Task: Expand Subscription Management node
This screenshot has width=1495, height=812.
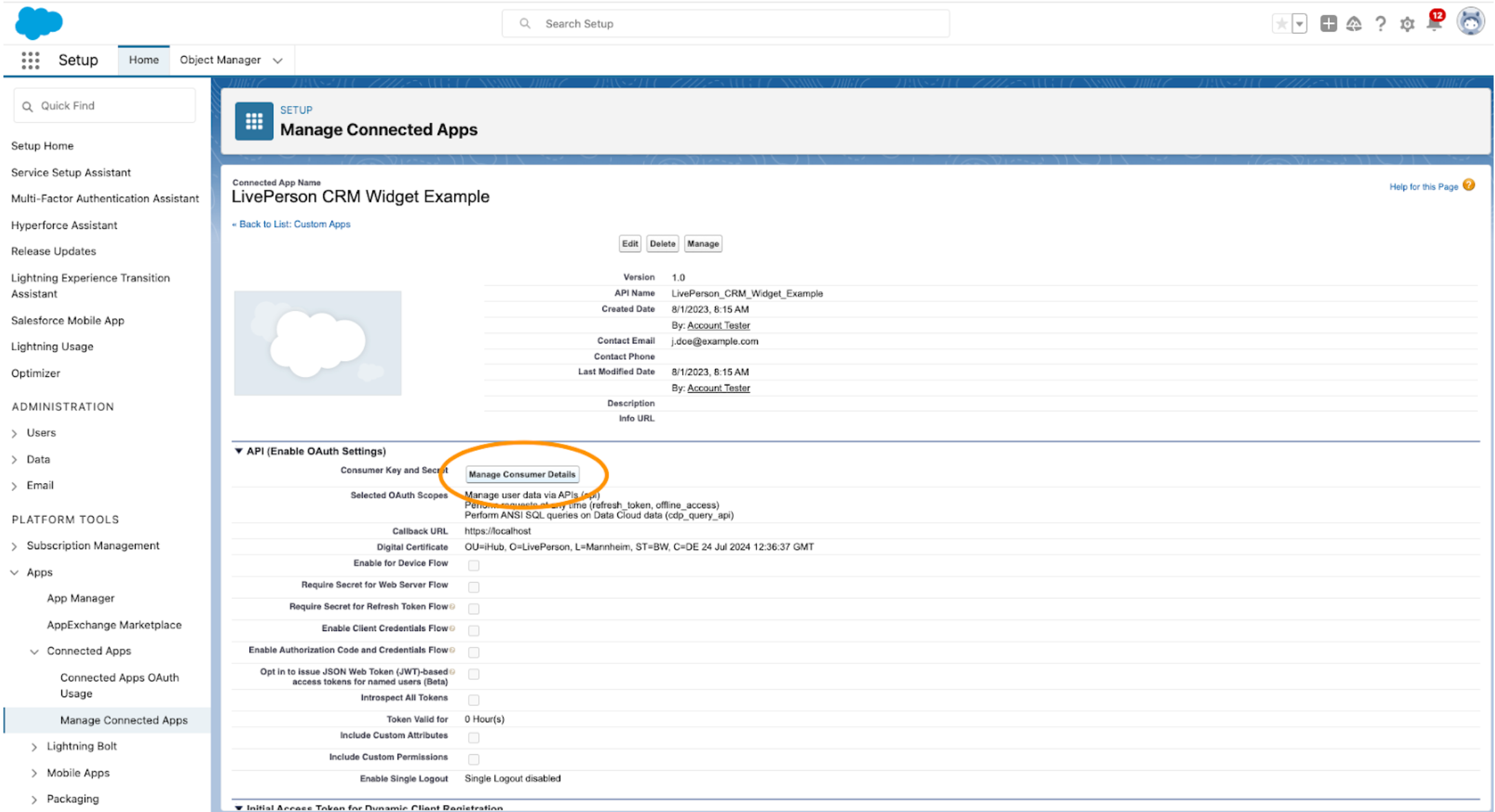Action: tap(14, 546)
